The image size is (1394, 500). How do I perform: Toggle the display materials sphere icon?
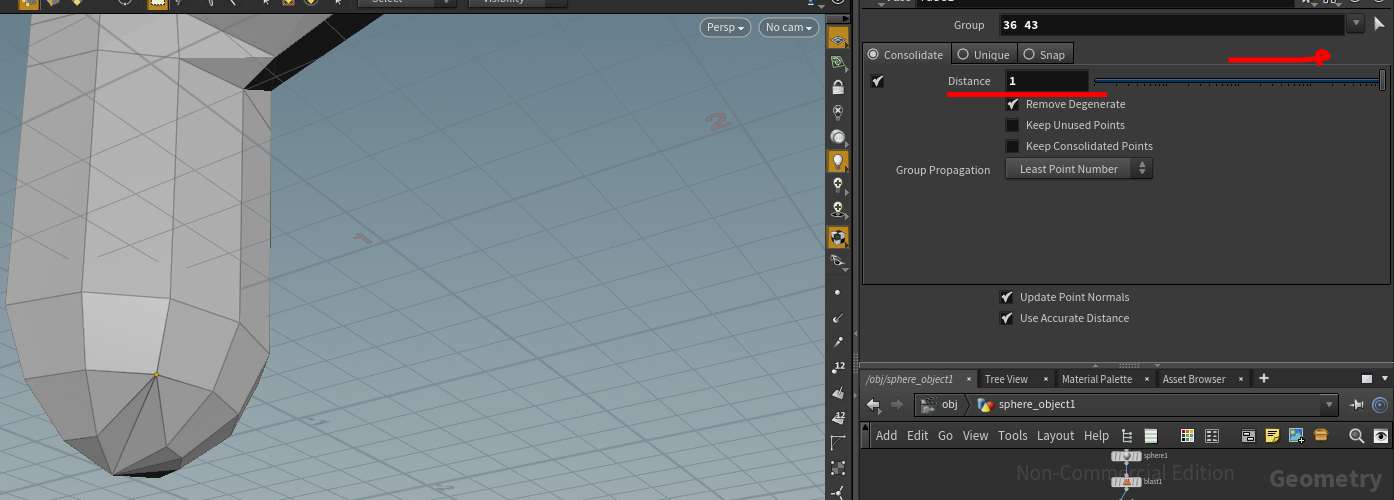[x=838, y=236]
